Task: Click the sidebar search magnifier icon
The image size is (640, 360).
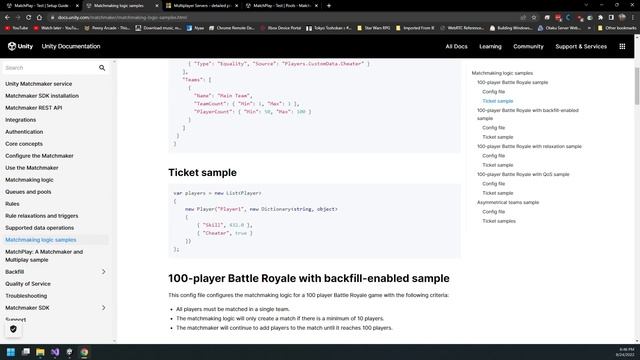Action: tap(102, 68)
